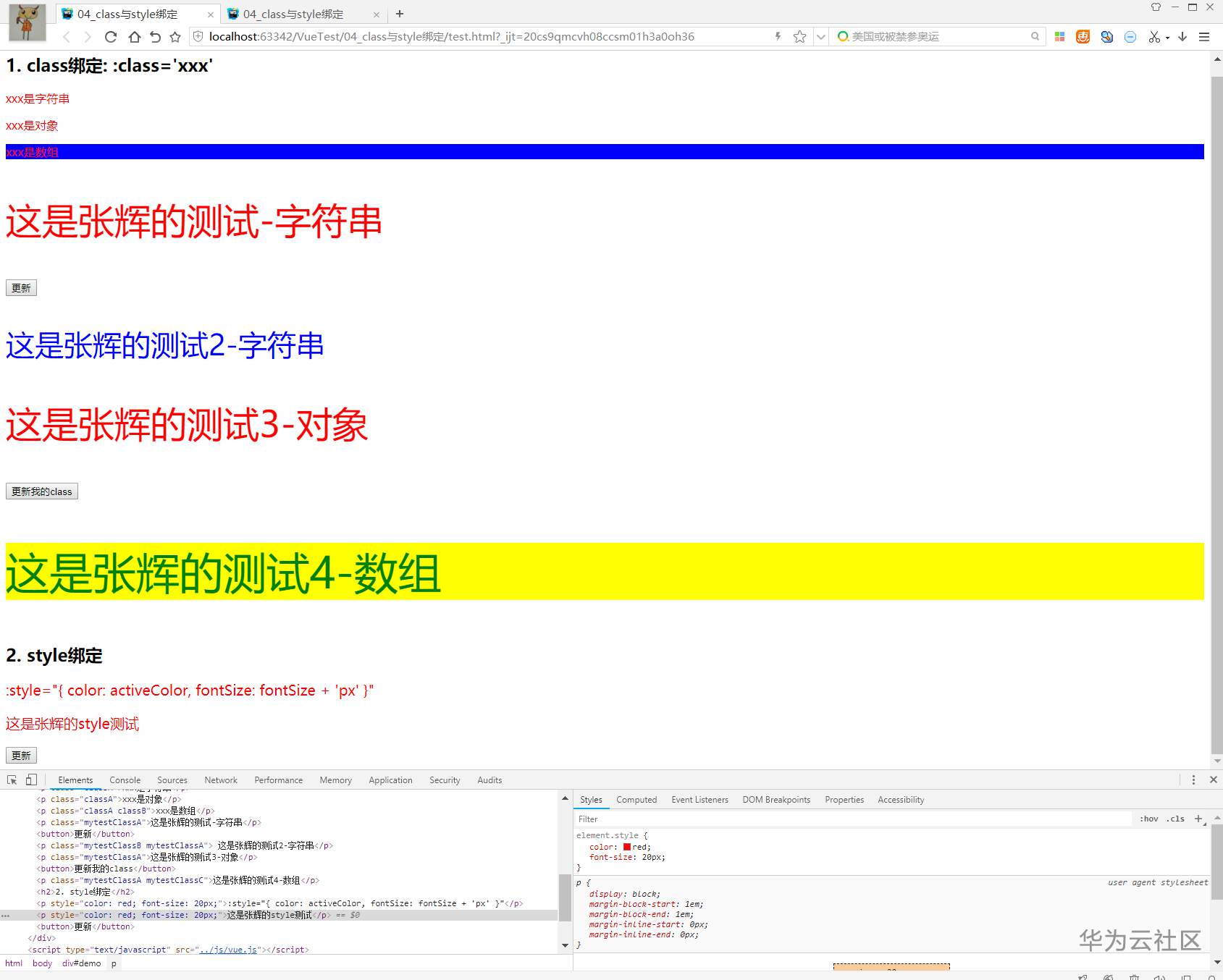This screenshot has width=1223, height=980.
Task: Open the Audits tab
Action: point(489,780)
